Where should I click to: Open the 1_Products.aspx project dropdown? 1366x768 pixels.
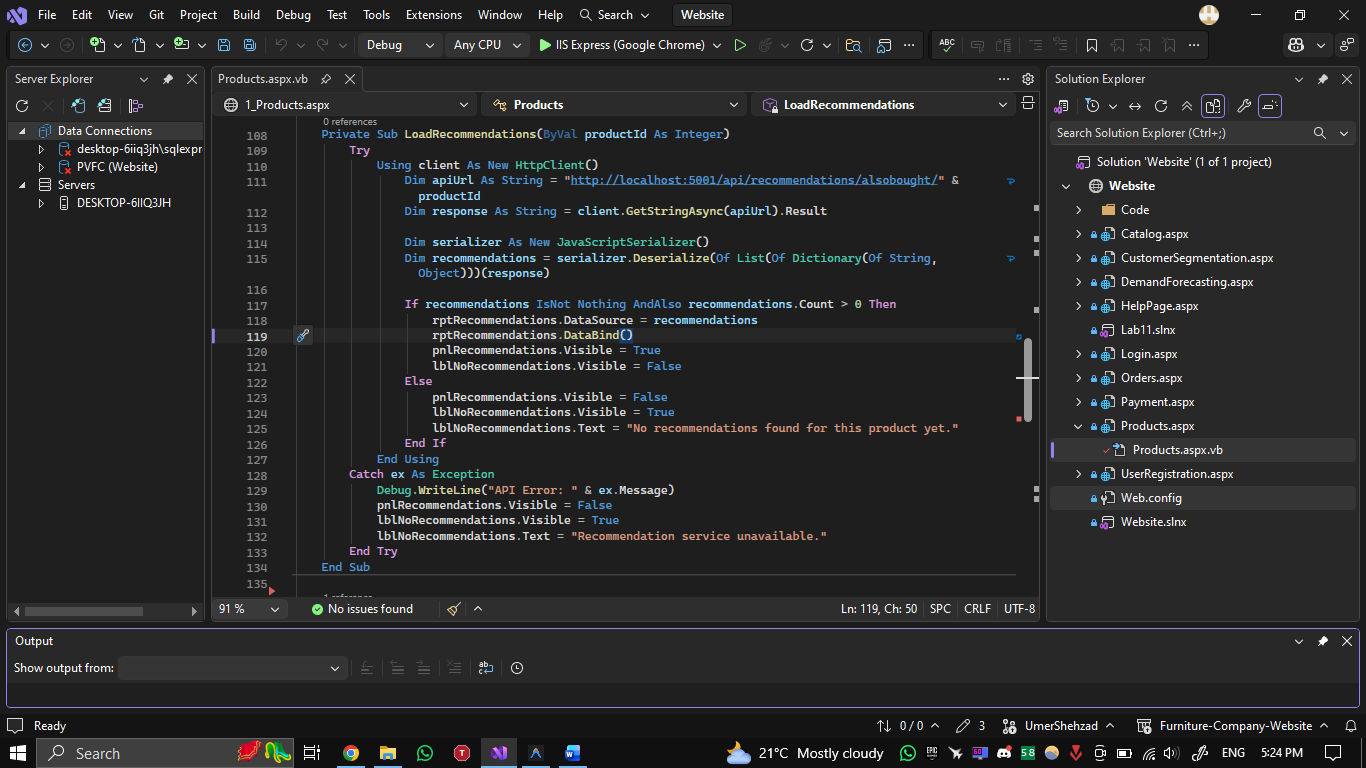coord(346,104)
